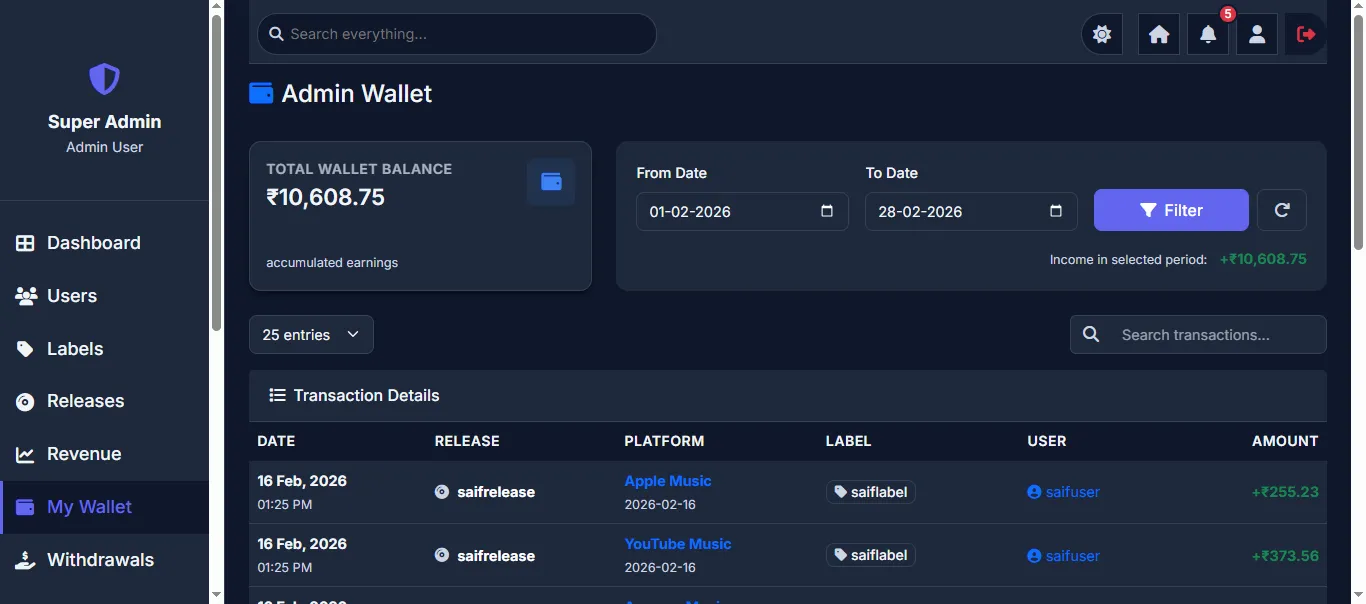Toggle the light/dark theme sun icon
This screenshot has height=604, width=1366.
coord(1102,34)
